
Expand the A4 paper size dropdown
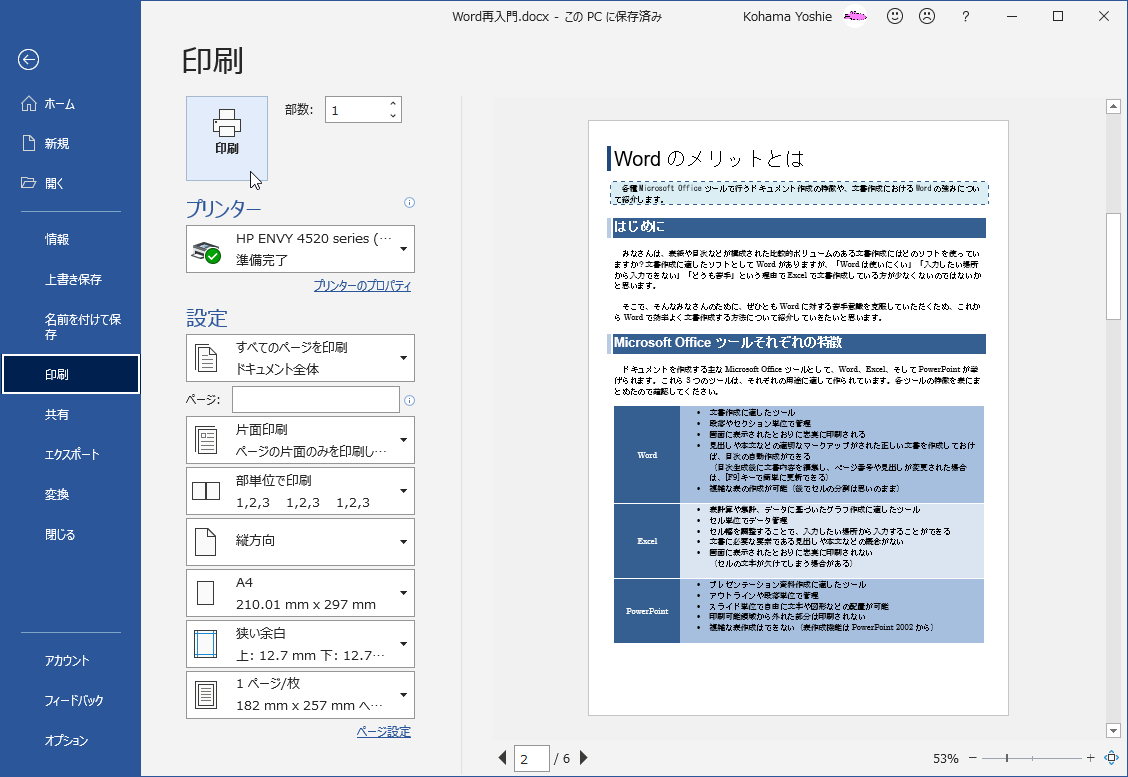[x=300, y=593]
